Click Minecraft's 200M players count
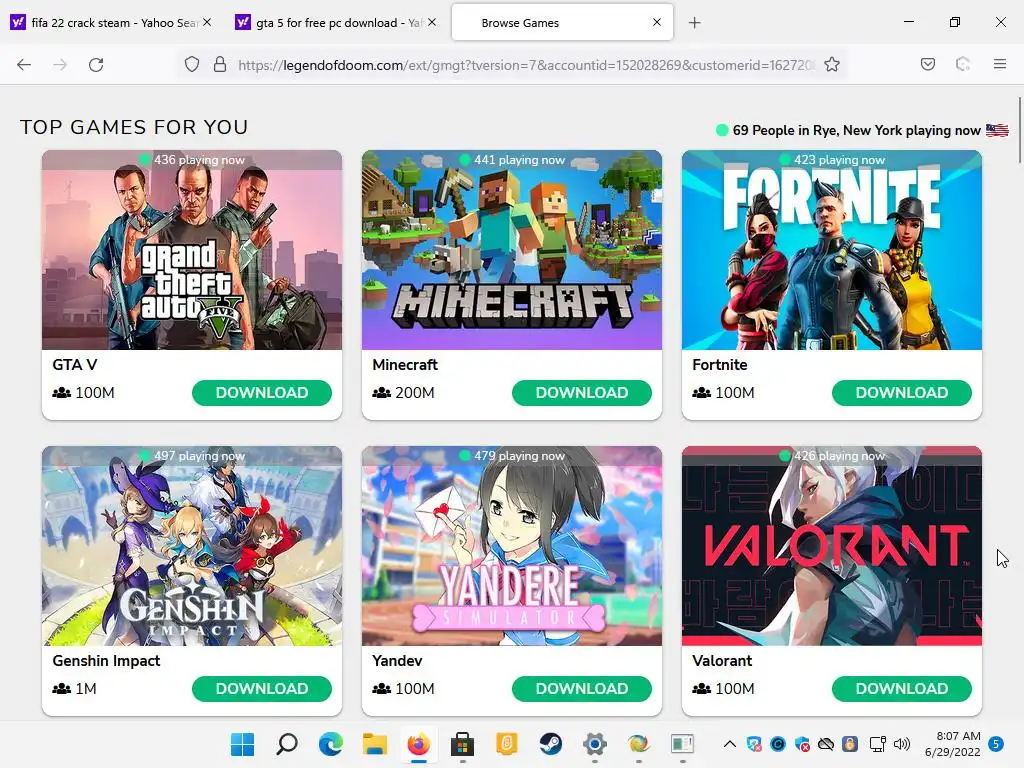This screenshot has width=1024, height=768. pos(404,392)
